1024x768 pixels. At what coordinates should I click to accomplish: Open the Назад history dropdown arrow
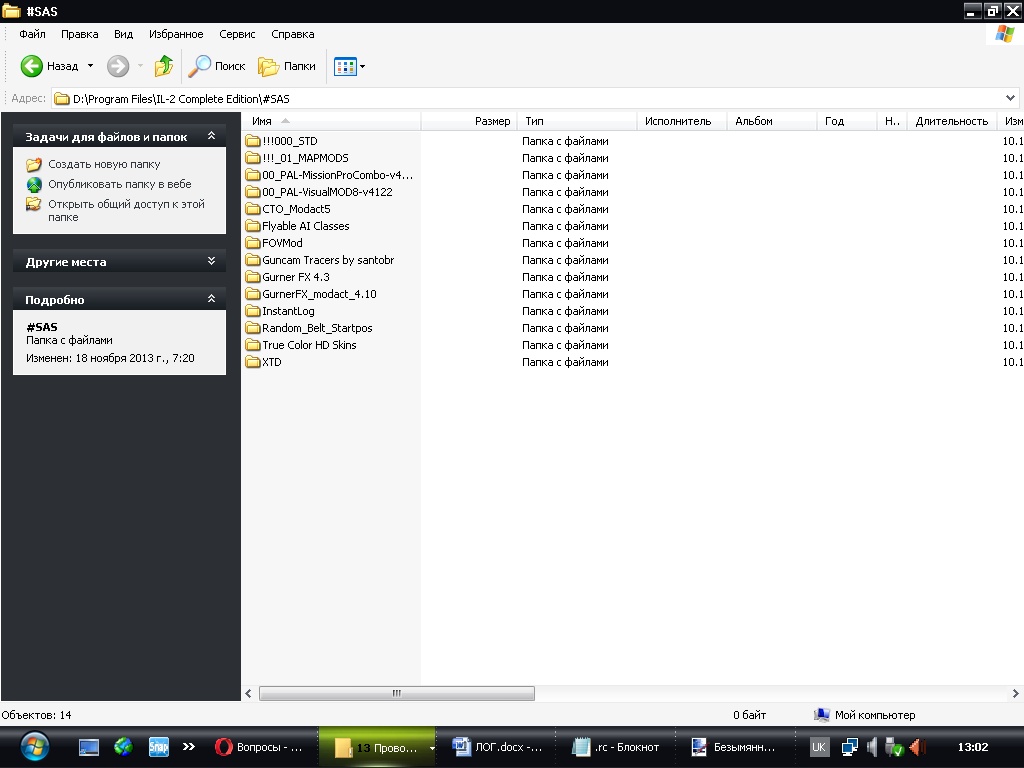(90, 66)
